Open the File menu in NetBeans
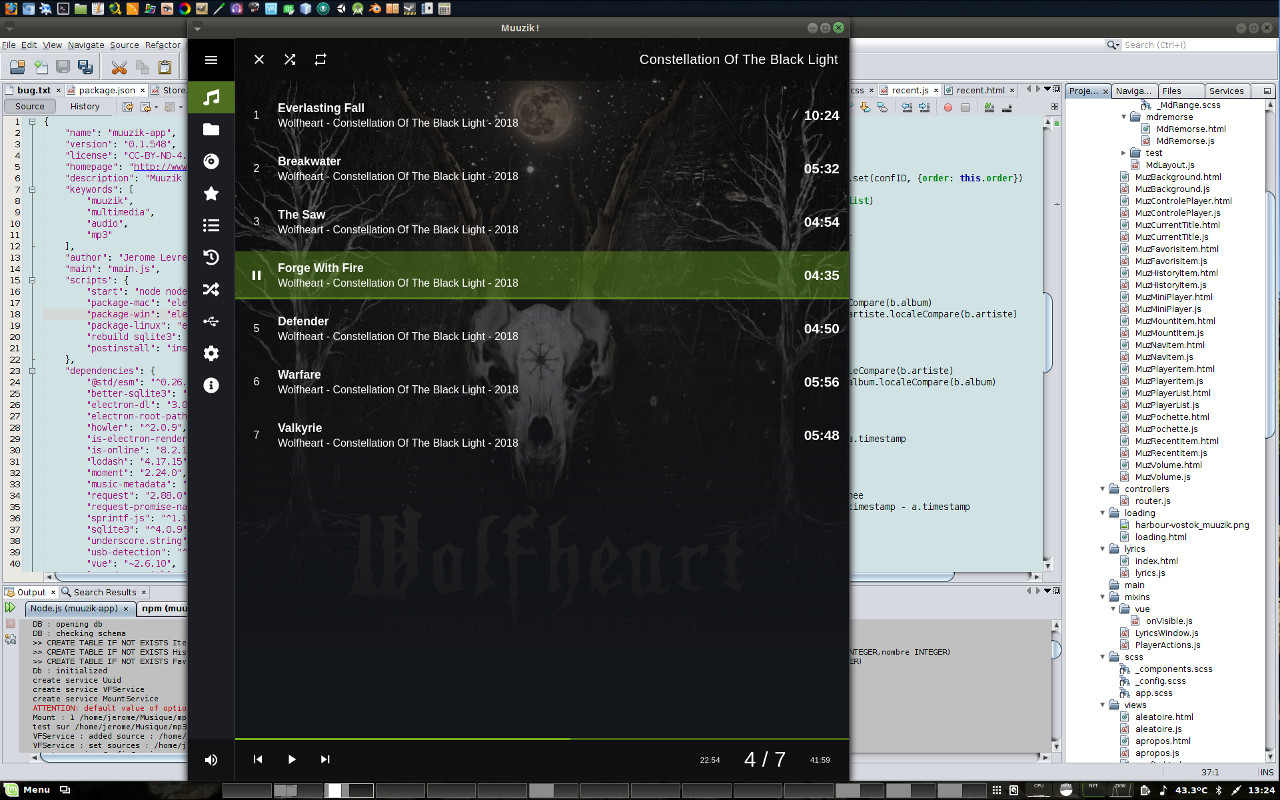Screen dimensions: 1280x800 point(8,45)
